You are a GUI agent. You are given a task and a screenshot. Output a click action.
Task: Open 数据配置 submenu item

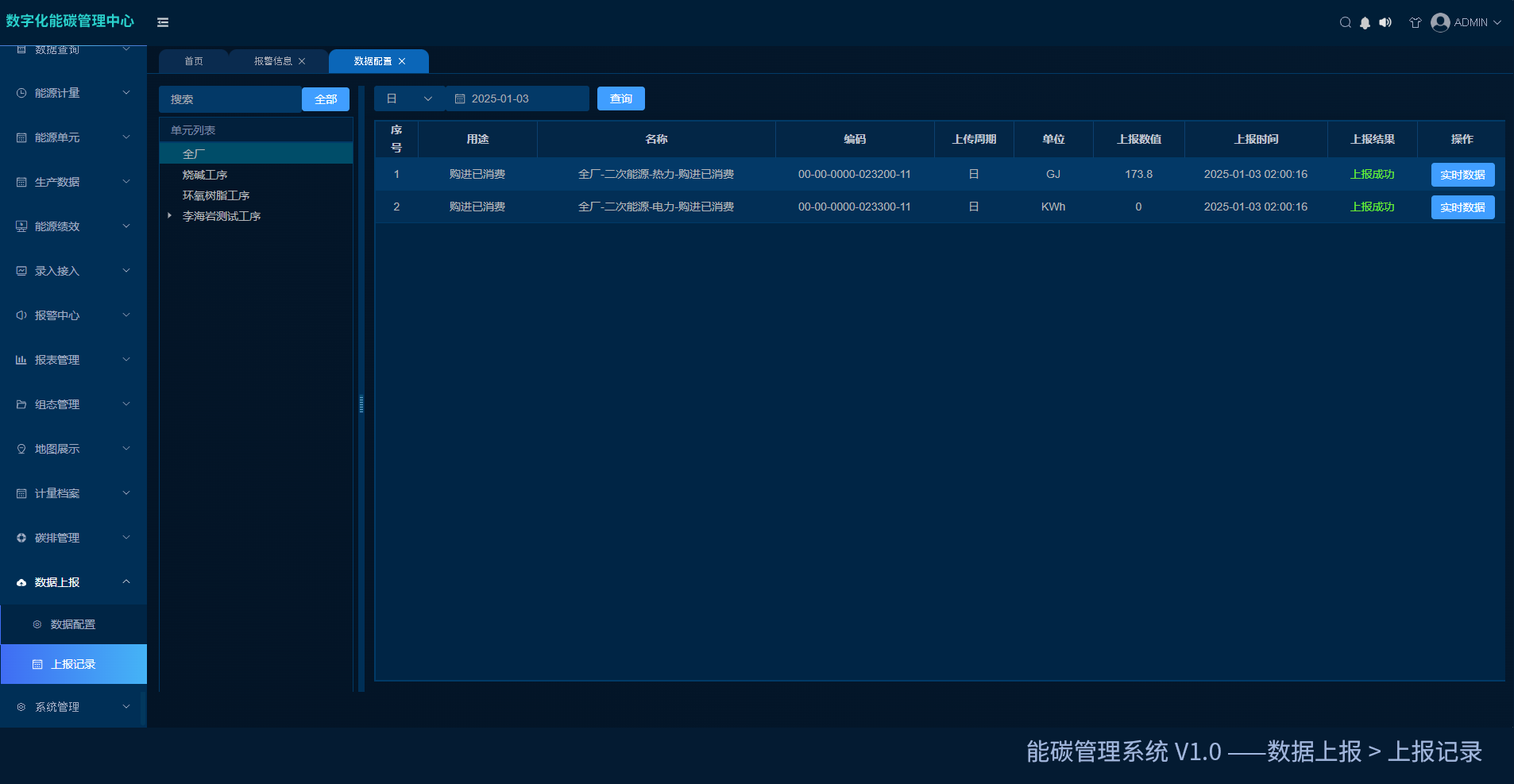point(73,624)
